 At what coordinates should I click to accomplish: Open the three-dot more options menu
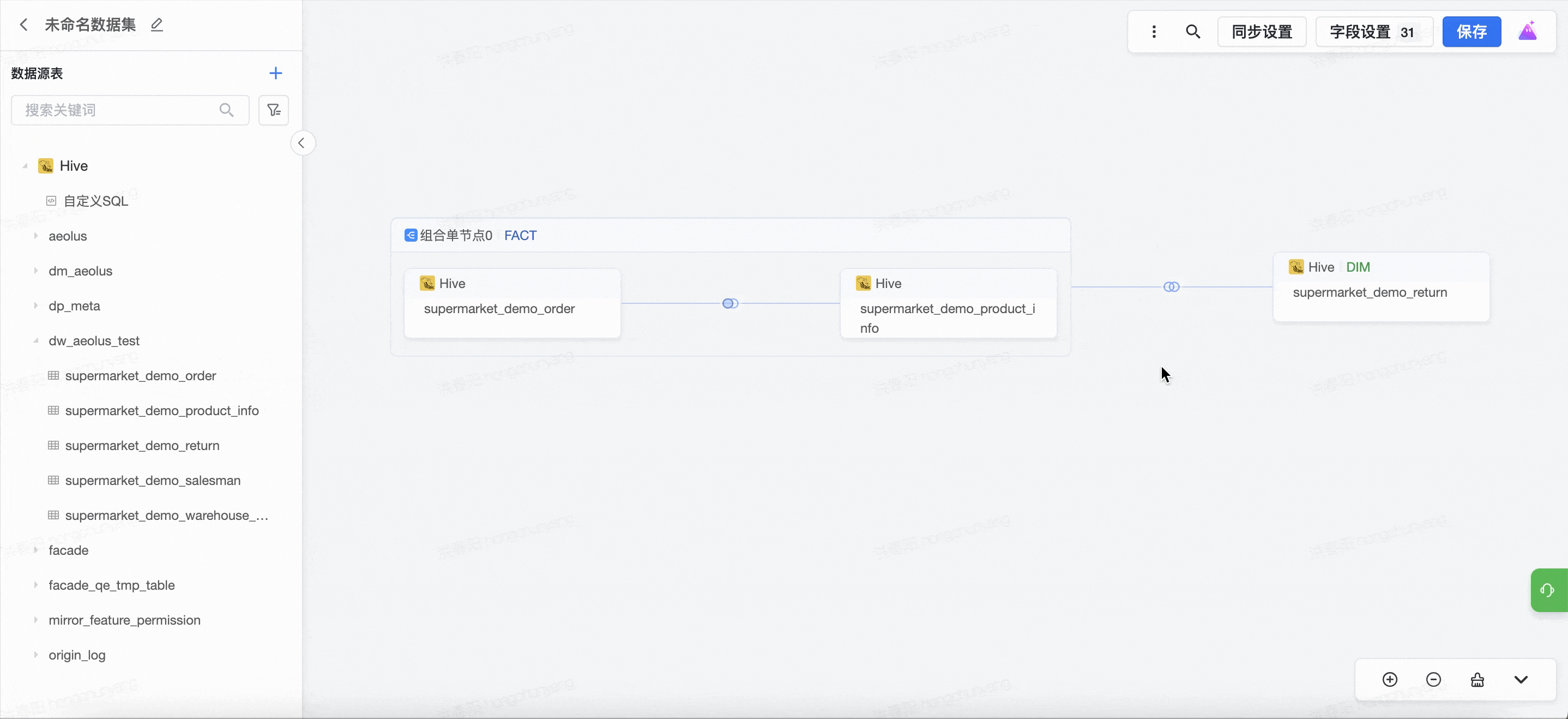[x=1154, y=32]
